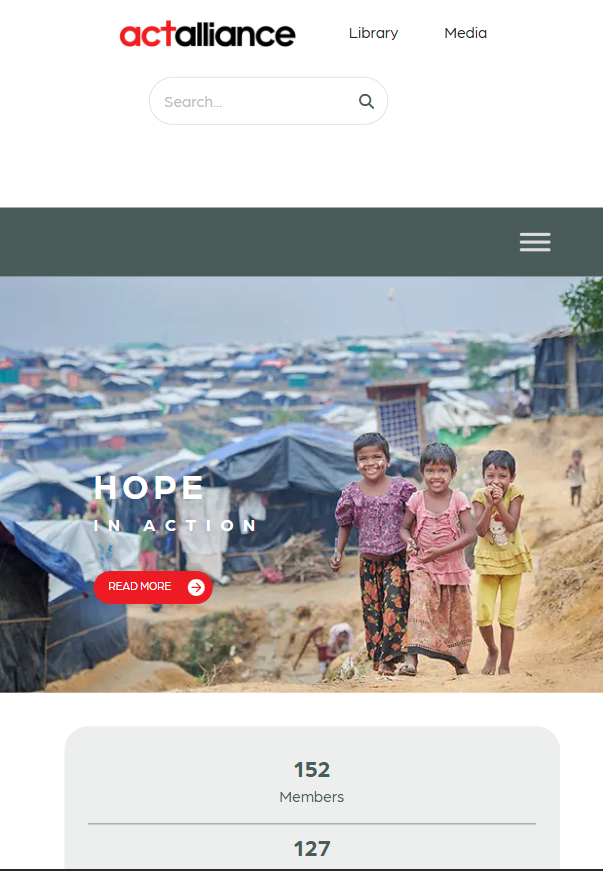
Task: Click the IN ACTION subtitle
Action: pyautogui.click(x=175, y=525)
